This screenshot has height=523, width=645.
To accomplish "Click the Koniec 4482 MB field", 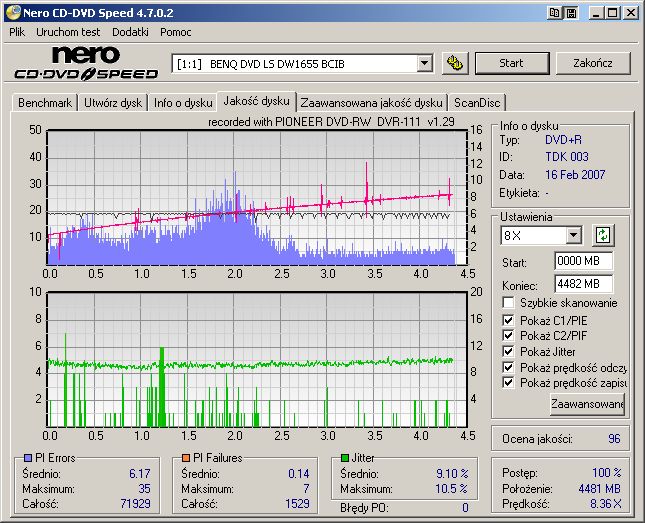I will click(x=584, y=284).
